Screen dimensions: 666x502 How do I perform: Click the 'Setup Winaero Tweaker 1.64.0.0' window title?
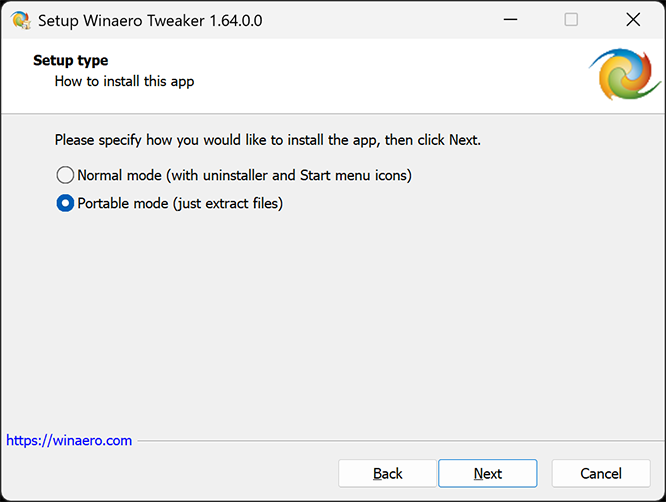tap(150, 20)
